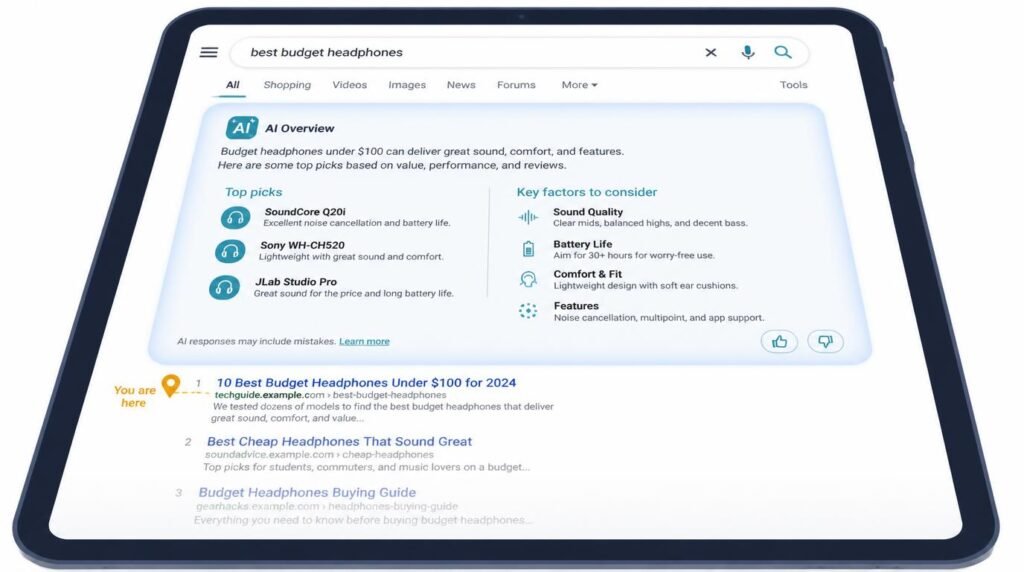This screenshot has height=572, width=1024.
Task: Follow the Learn more link
Action: coord(364,341)
